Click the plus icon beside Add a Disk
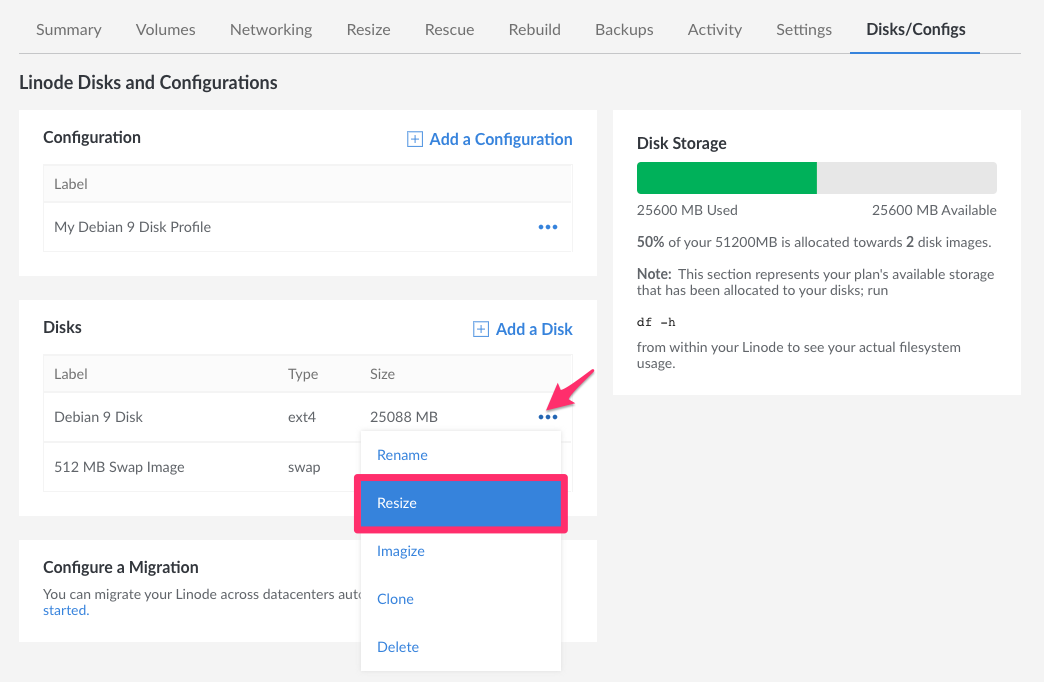 [481, 330]
